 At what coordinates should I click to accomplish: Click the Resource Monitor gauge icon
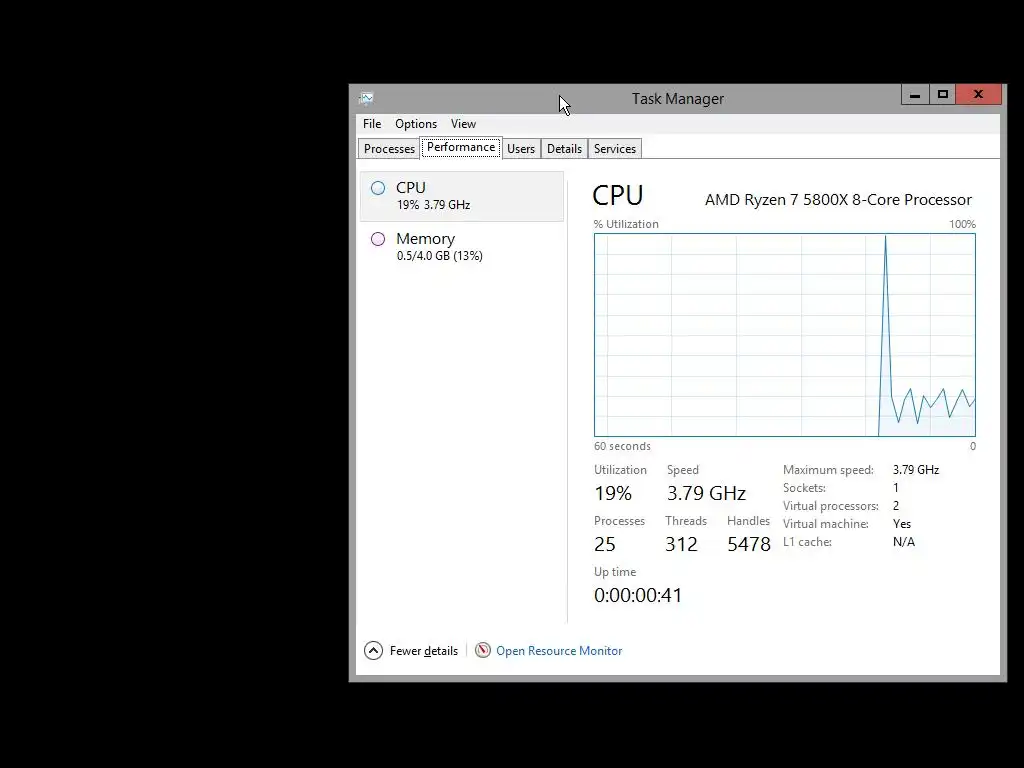pos(483,650)
